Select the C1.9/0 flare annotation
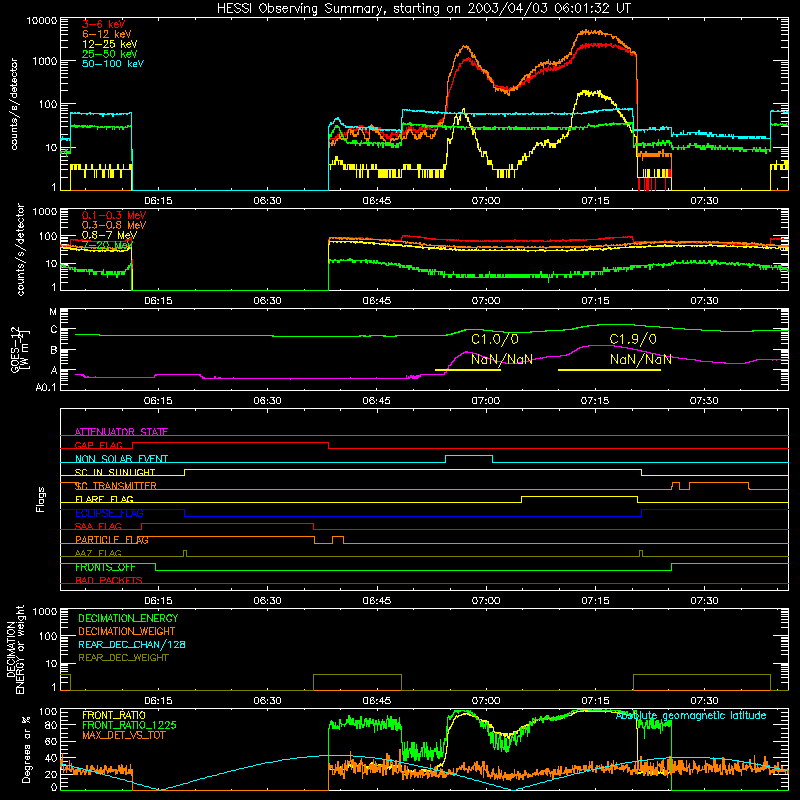The image size is (800, 800). click(x=633, y=339)
